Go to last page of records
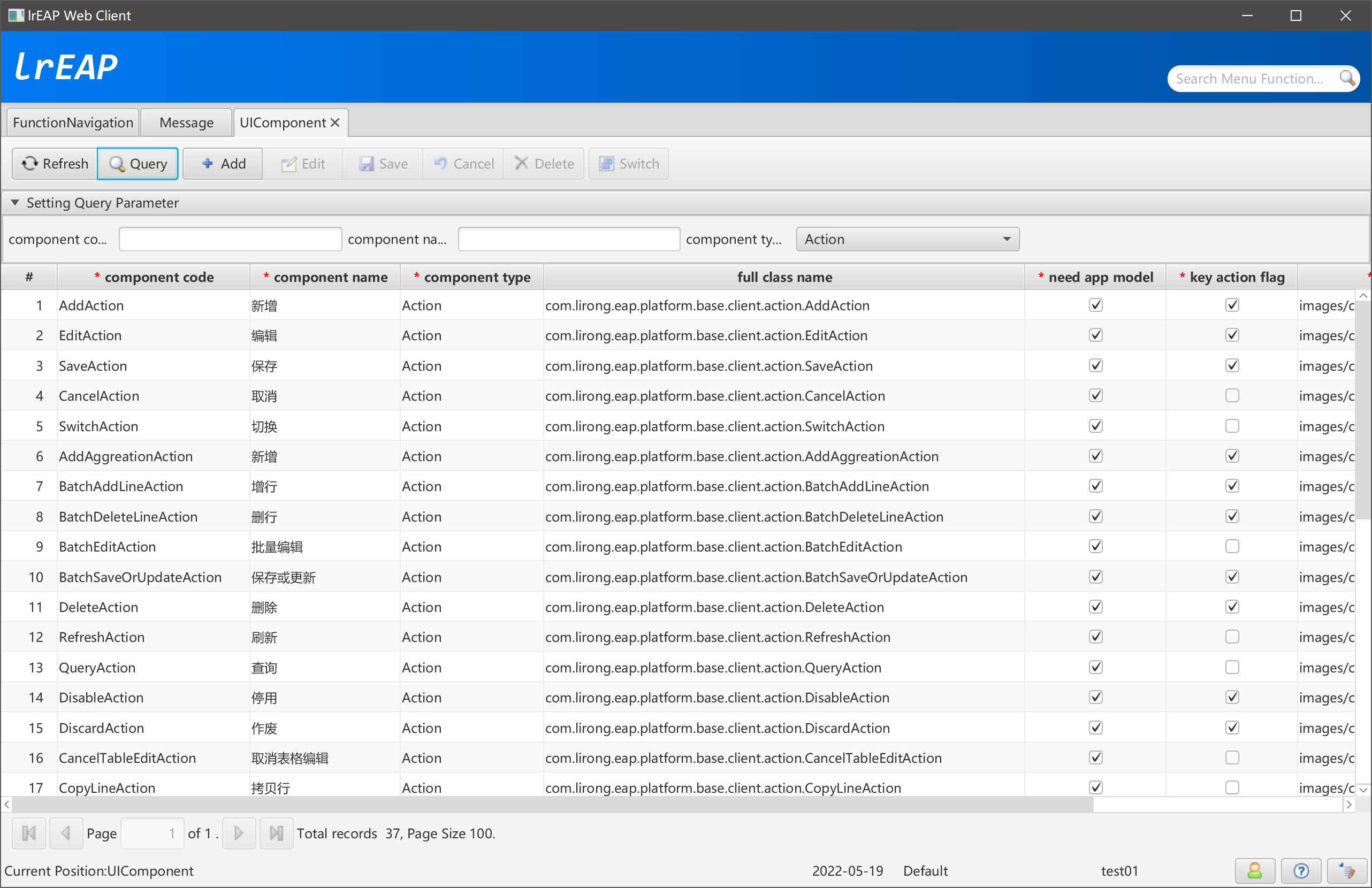 click(277, 833)
